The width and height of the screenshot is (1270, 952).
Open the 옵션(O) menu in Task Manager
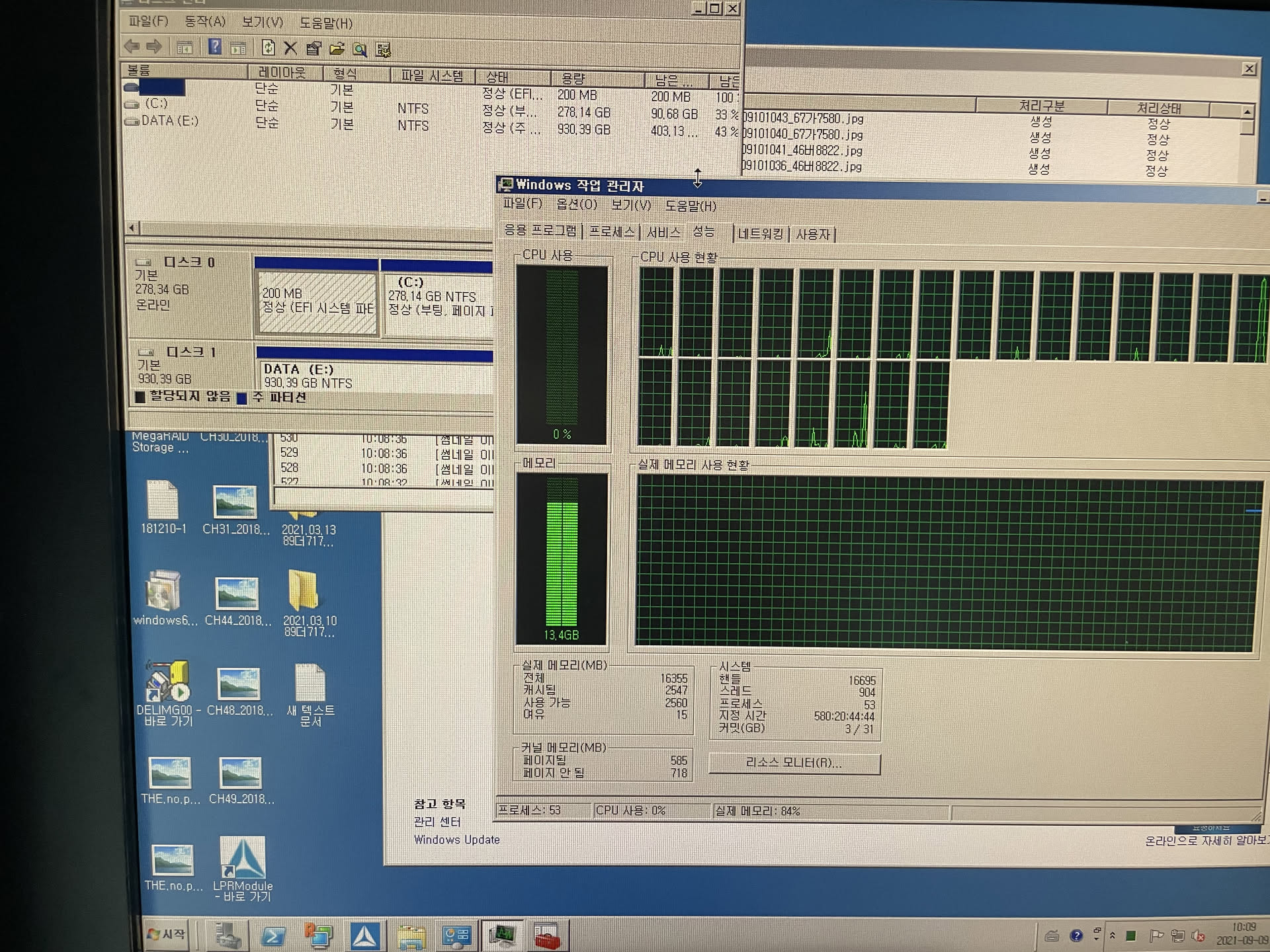coord(576,205)
